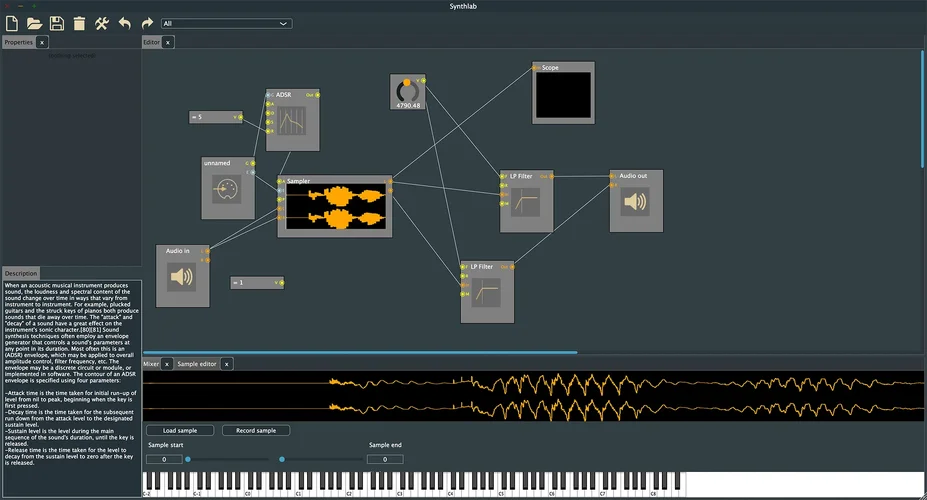
Task: Click the Scope module input port
Action: pos(535,68)
